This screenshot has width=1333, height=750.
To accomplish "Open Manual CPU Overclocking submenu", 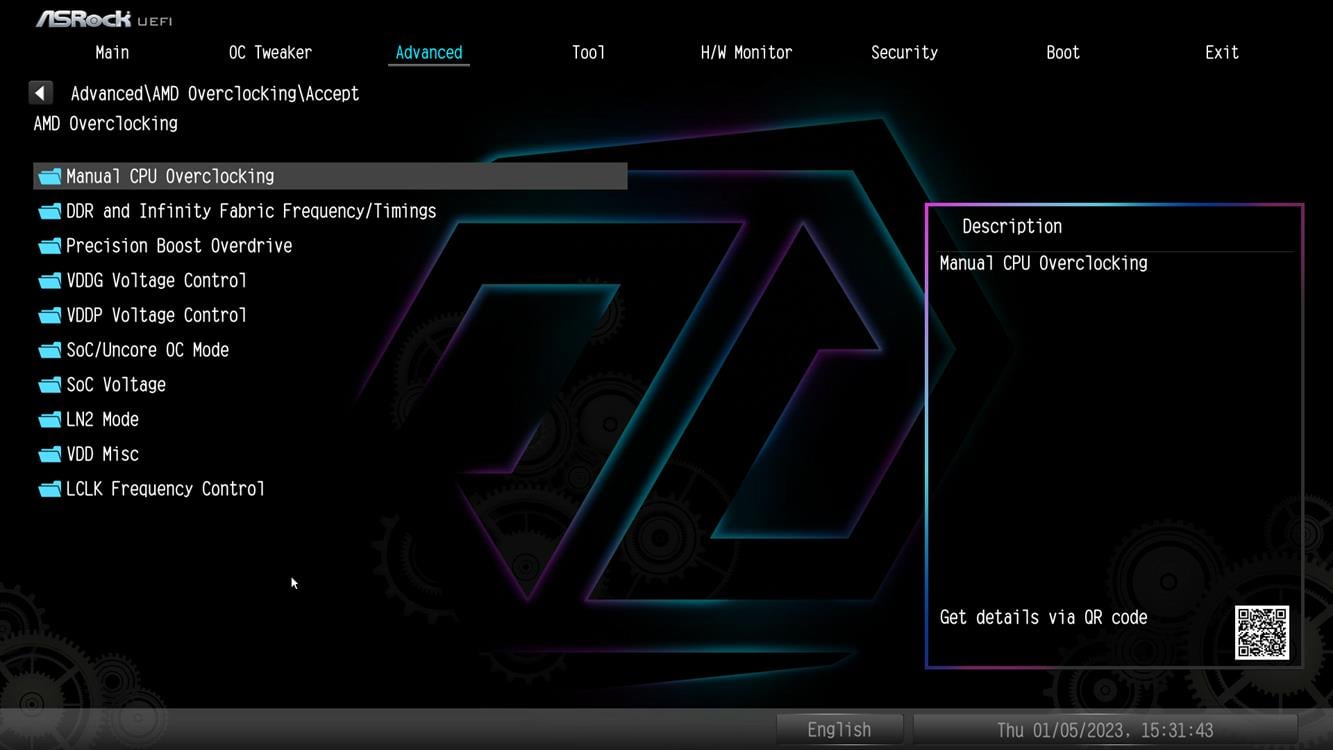I will click(330, 176).
